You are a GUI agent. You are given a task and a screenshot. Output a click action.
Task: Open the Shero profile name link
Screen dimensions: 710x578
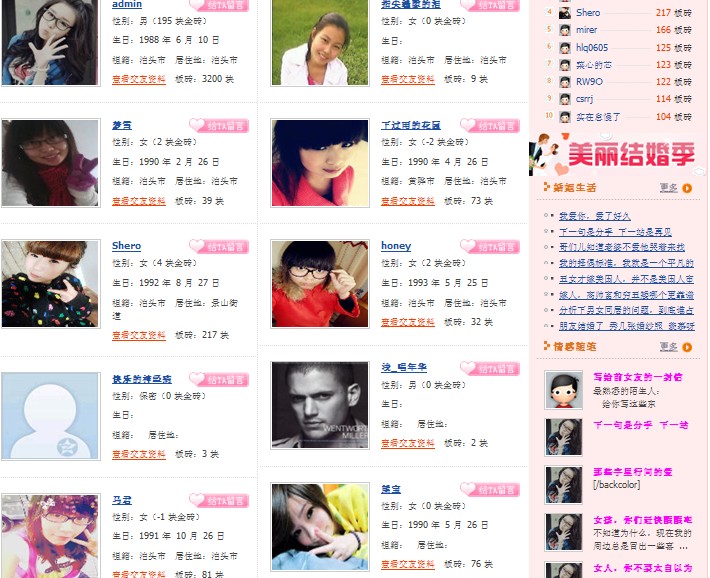click(x=126, y=246)
